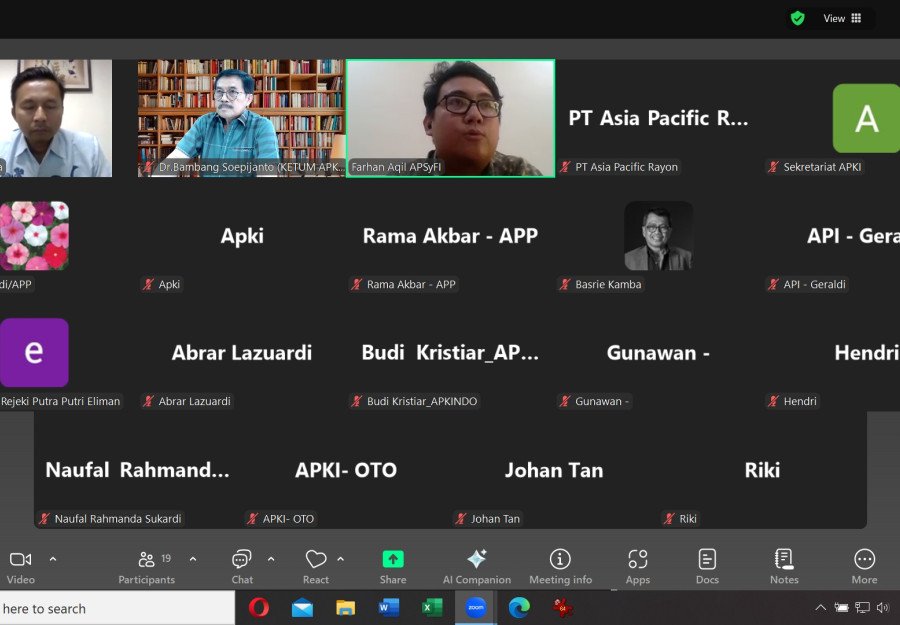Click the Windows search box
This screenshot has height=625, width=900.
(x=117, y=608)
